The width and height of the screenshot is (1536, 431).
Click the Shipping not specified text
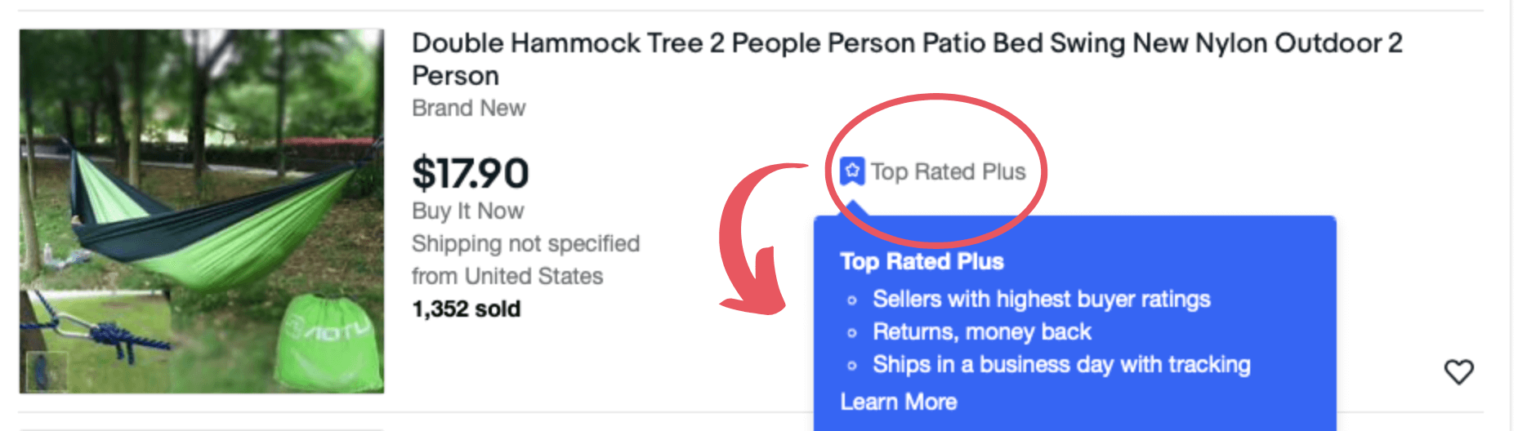[x=525, y=243]
